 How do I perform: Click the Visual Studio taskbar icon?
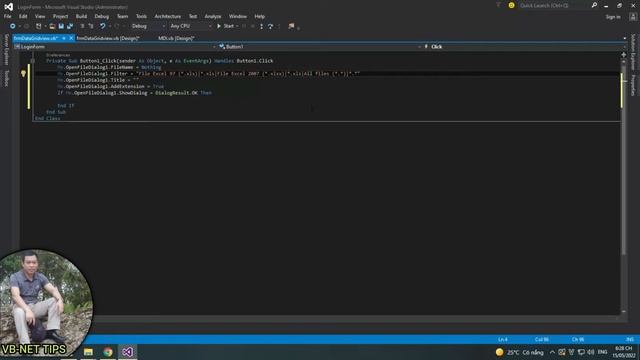click(x=127, y=352)
